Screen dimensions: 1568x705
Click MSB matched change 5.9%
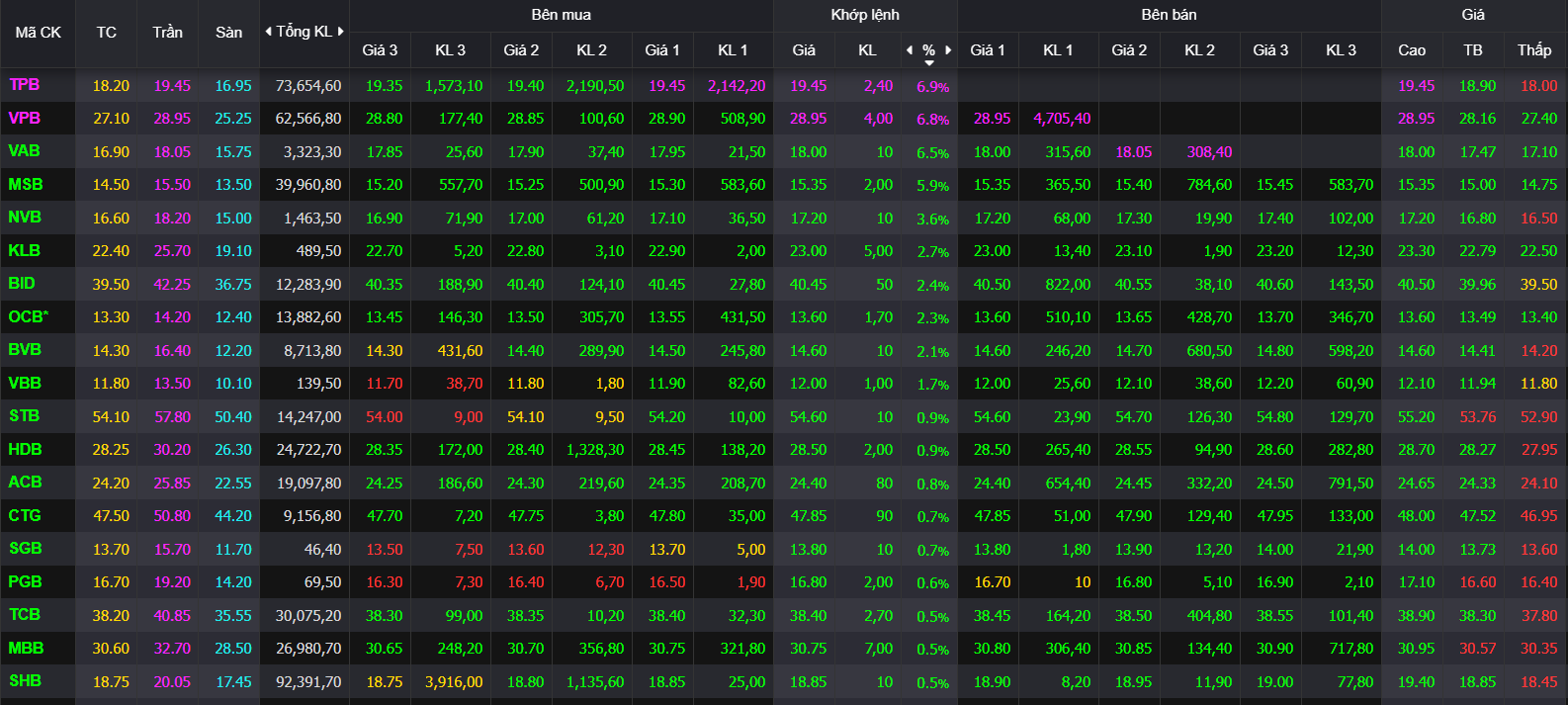932,186
